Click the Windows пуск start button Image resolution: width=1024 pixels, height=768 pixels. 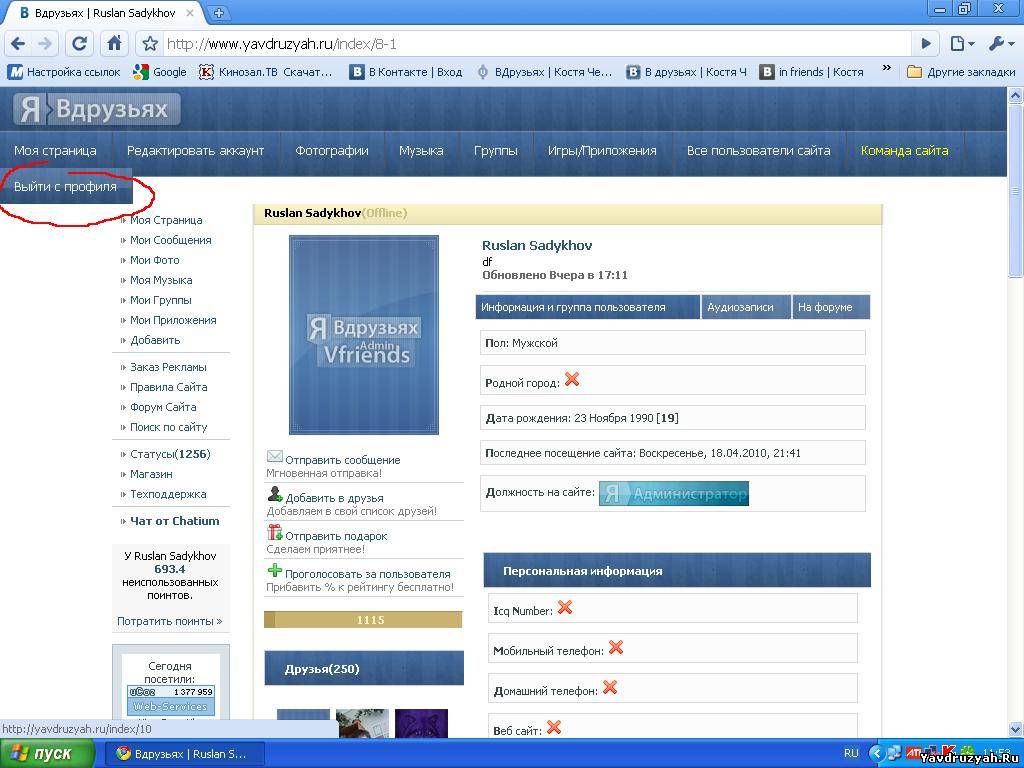pyautogui.click(x=43, y=753)
